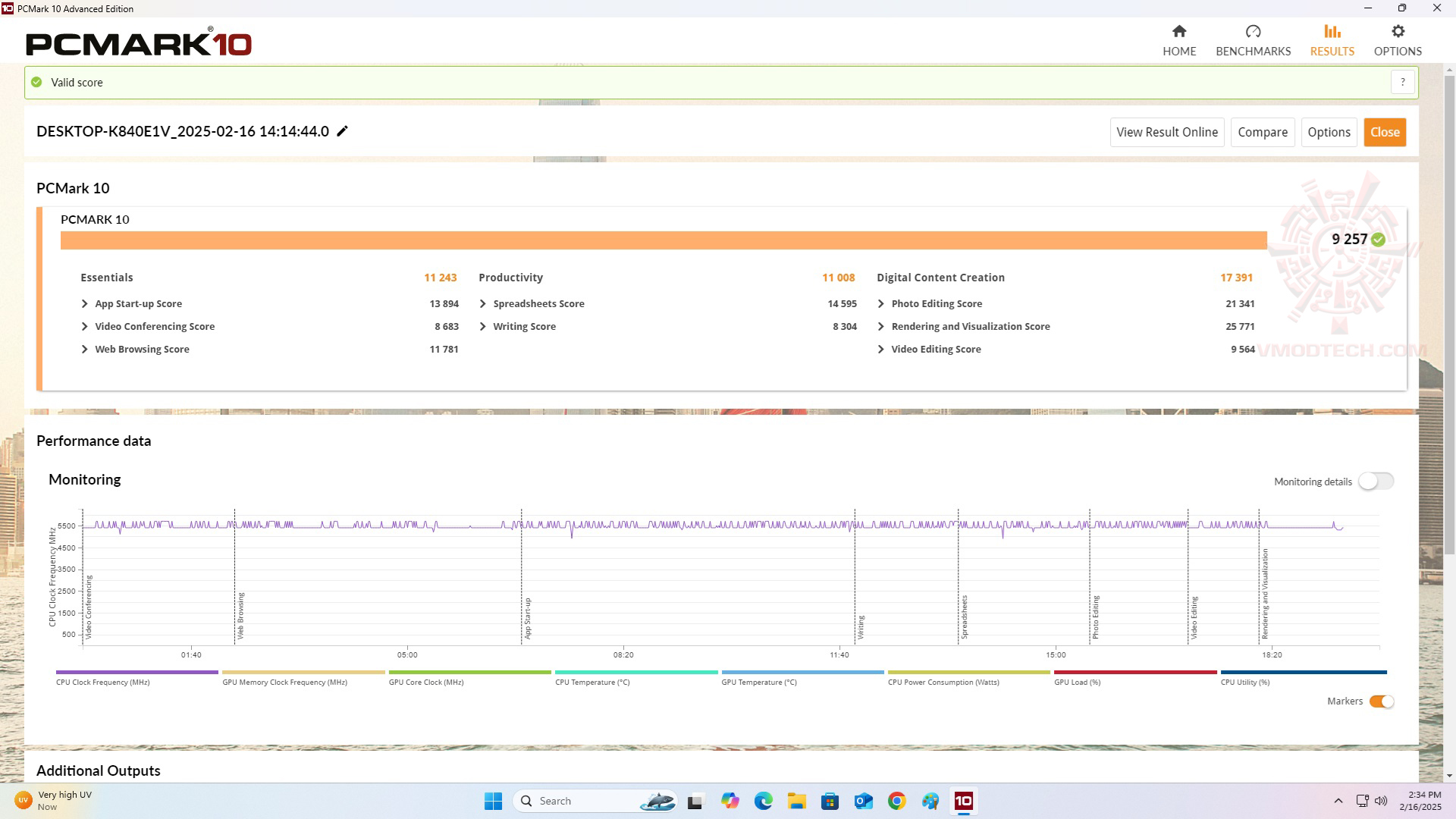Screen dimensions: 1456x819
Task: Open the Options gear icon
Action: 1398,32
